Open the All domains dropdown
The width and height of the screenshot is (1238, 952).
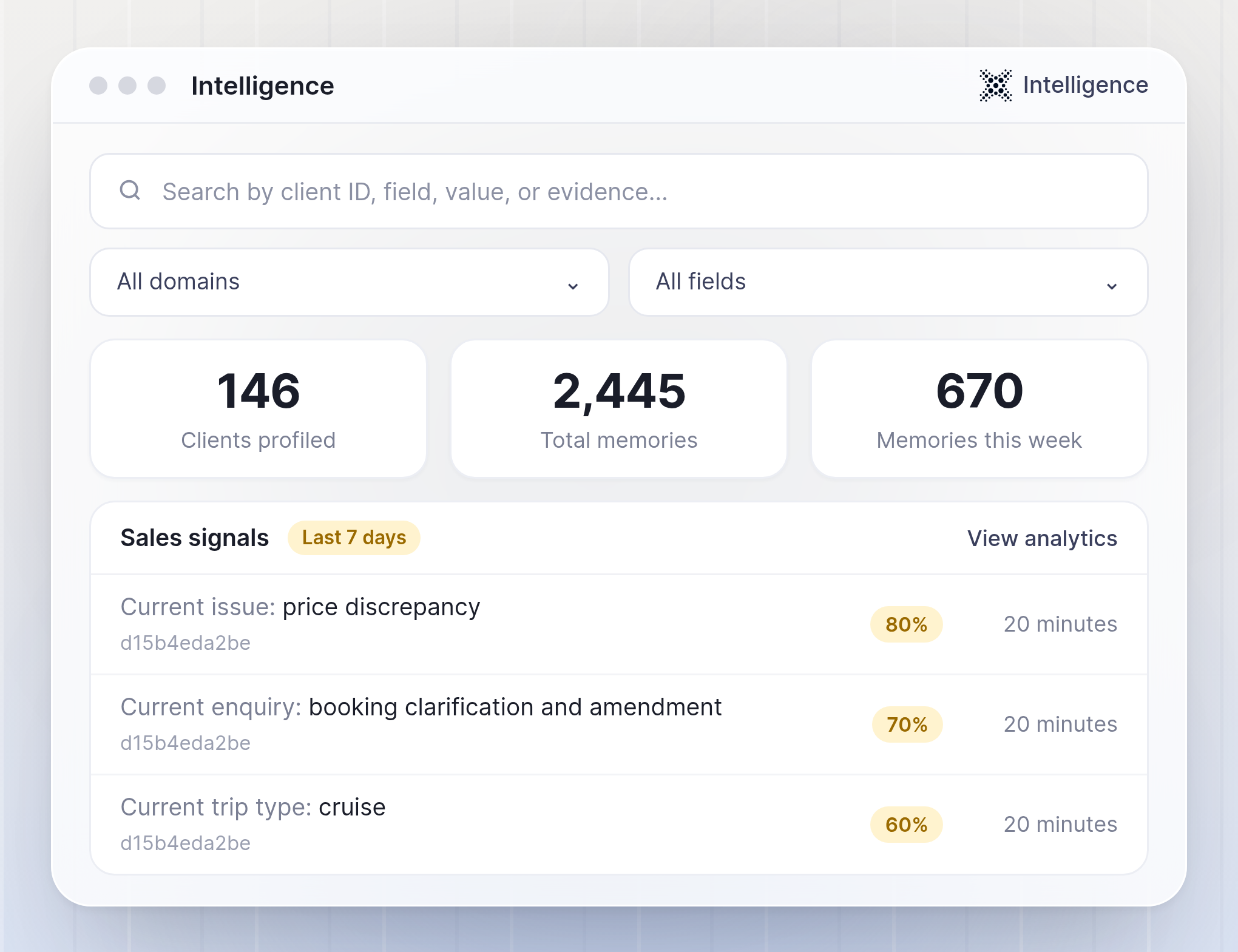click(349, 282)
